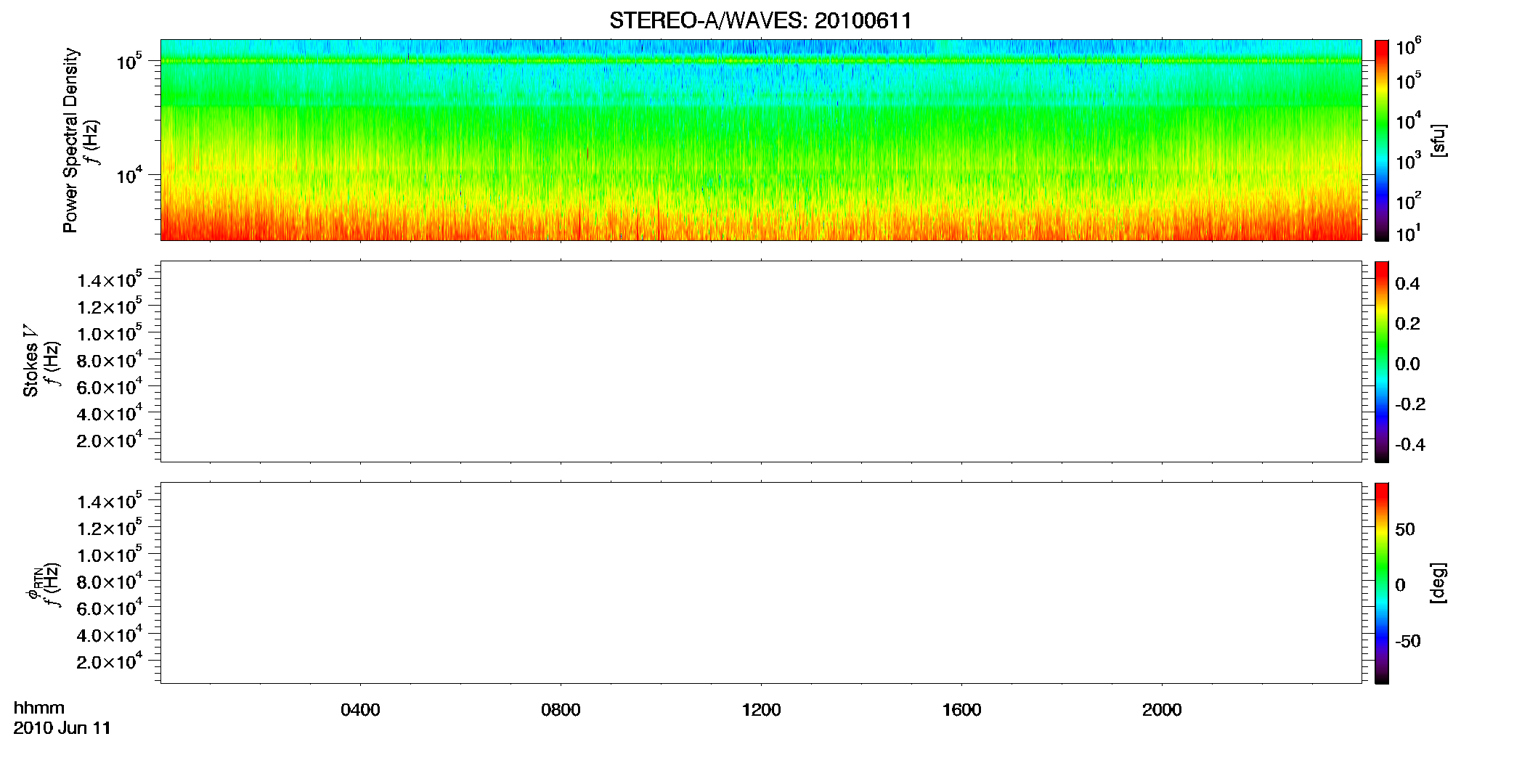Click the 10^3 label on sfu color bar
Screen dimensions: 1522x784
click(1408, 160)
